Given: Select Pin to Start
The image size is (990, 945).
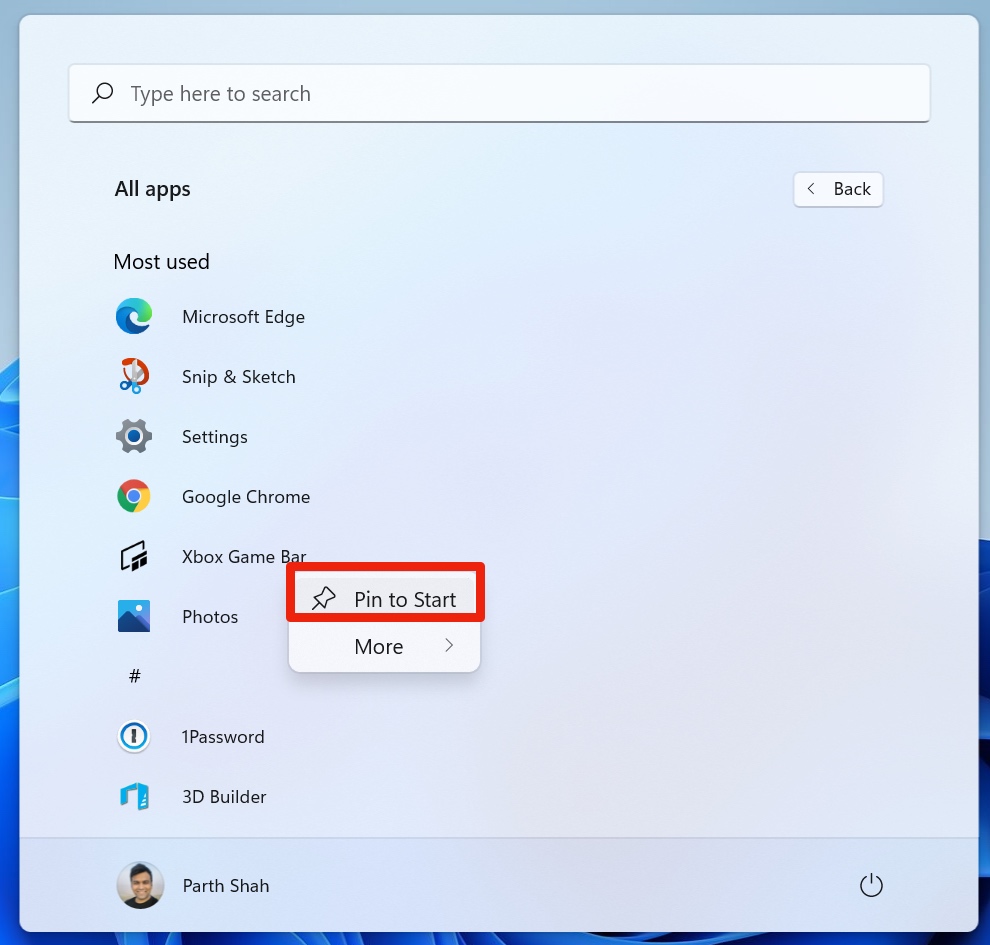Looking at the screenshot, I should click(405, 598).
